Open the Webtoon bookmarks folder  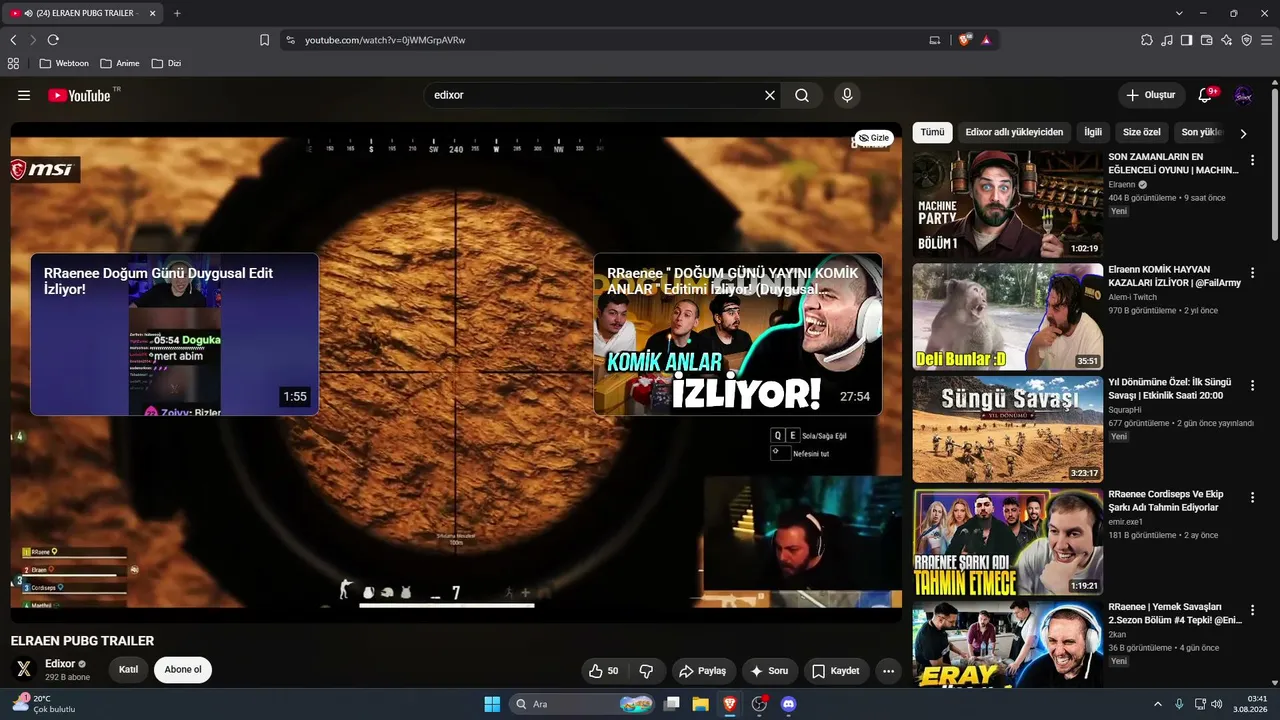[x=64, y=63]
